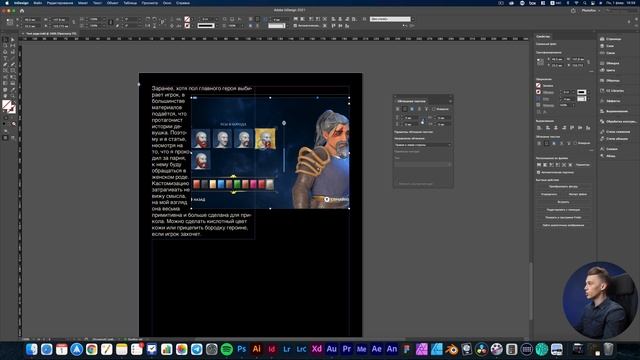Open wrap sides dropdown in floating panel
The width and height of the screenshot is (640, 360).
click(x=423, y=145)
